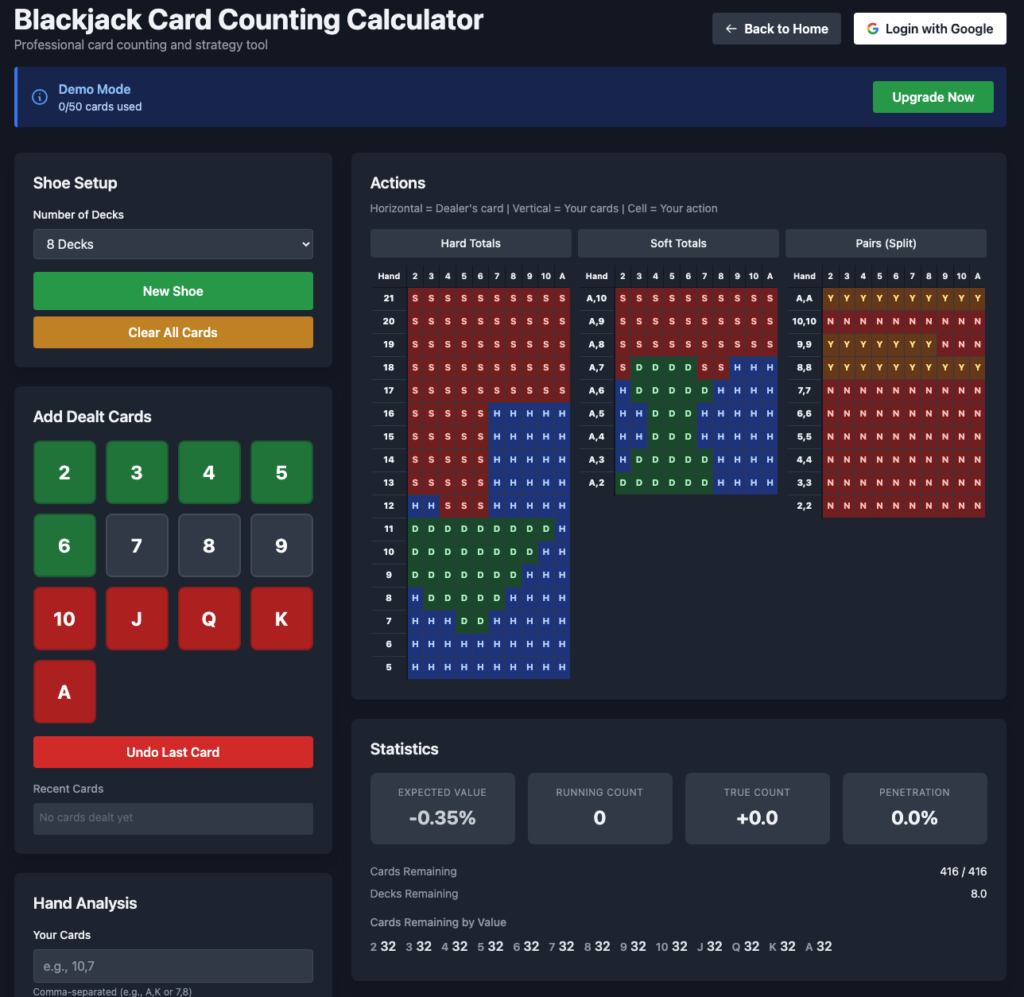Screen dimensions: 1024x997
Task: Add a dealt Ace card
Action: [x=65, y=691]
